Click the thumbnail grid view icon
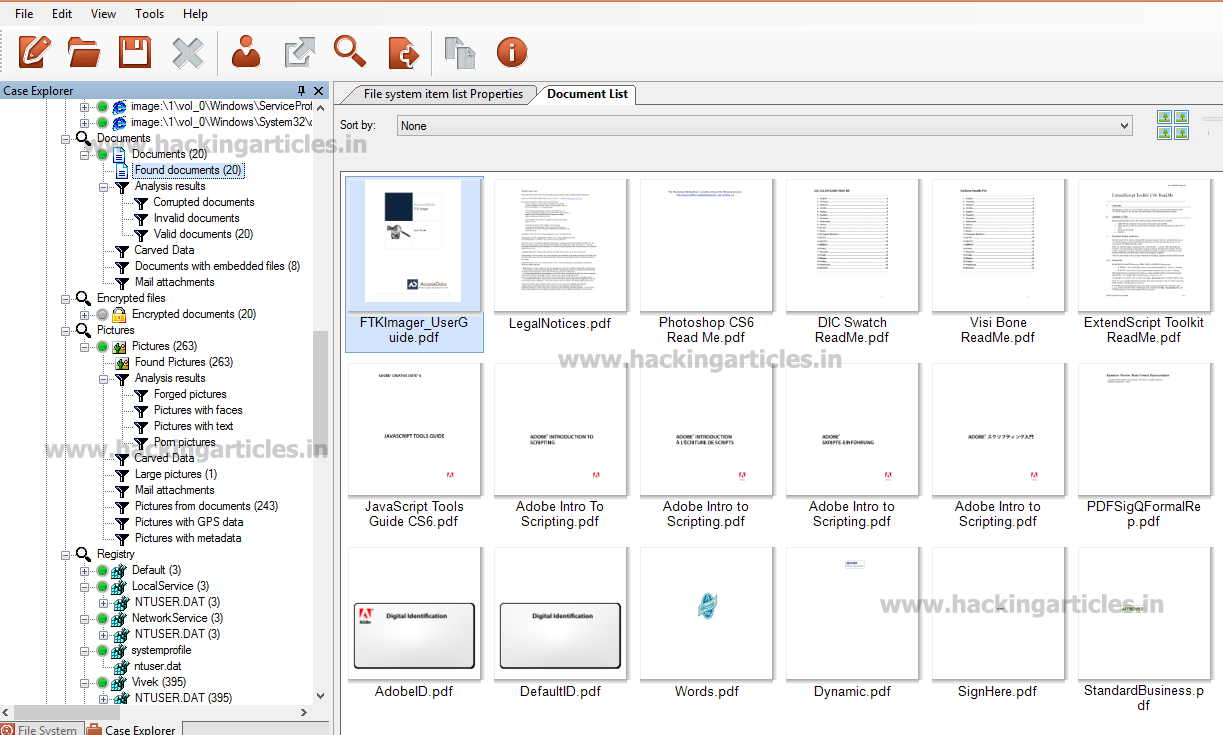1223x735 pixels. coord(1173,125)
